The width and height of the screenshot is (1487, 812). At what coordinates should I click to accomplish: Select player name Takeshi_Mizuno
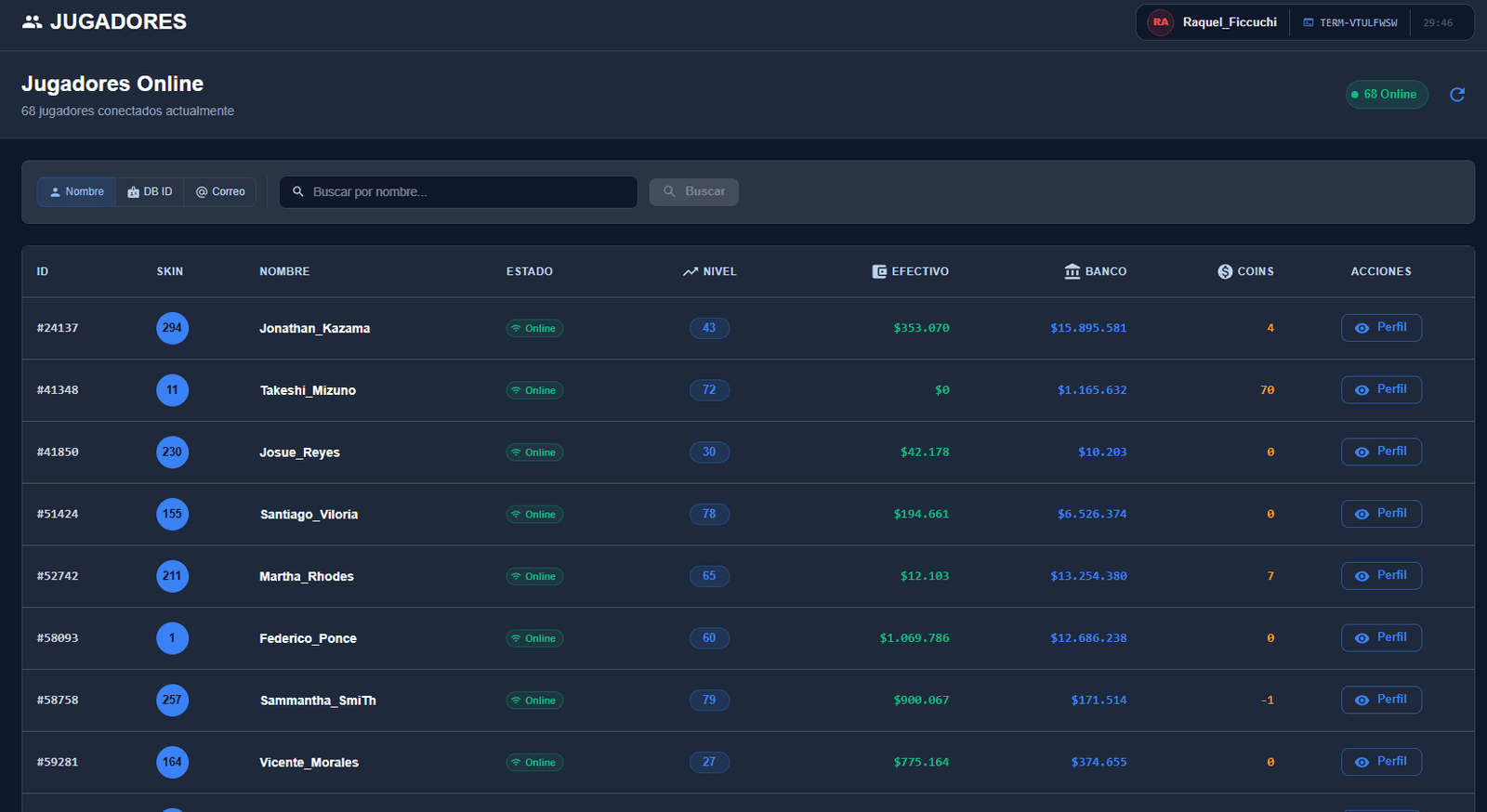click(308, 390)
